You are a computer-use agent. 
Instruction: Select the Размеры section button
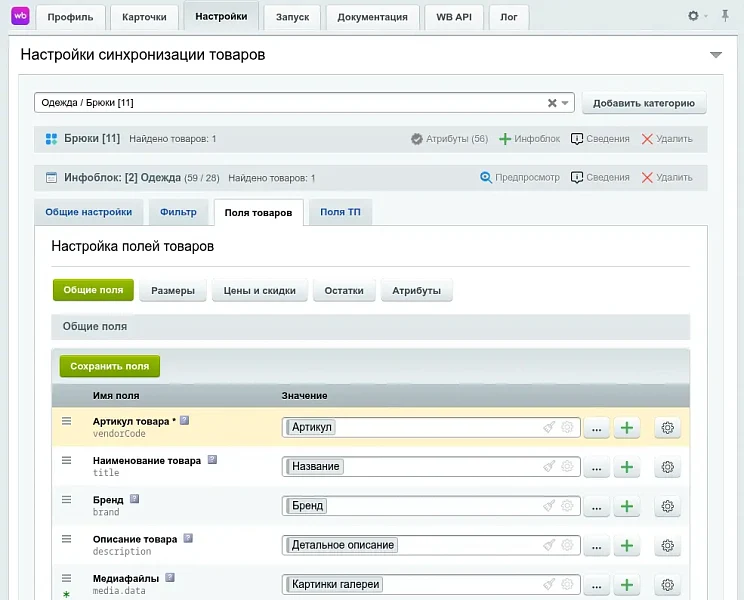click(x=173, y=290)
